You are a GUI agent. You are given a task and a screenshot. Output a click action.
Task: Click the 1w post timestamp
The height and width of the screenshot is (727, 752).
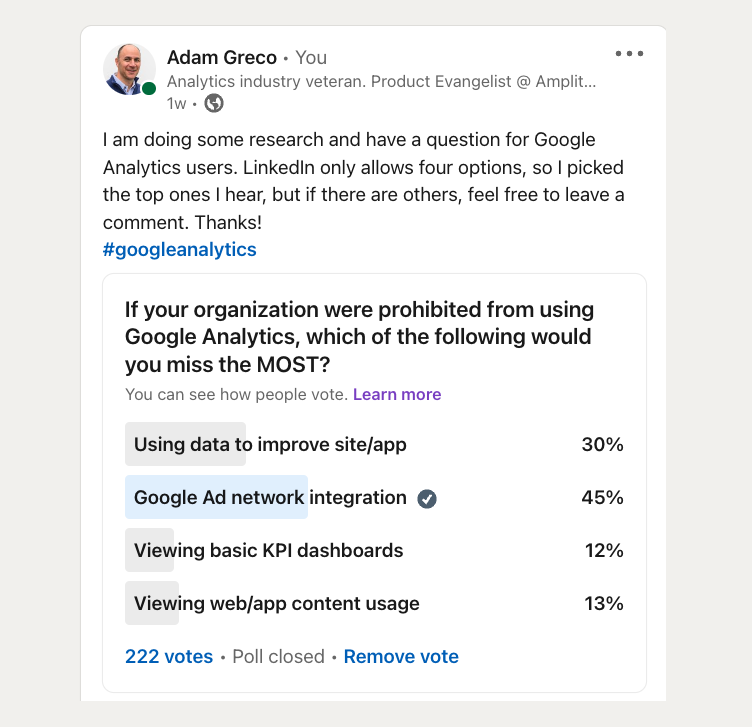tap(176, 104)
